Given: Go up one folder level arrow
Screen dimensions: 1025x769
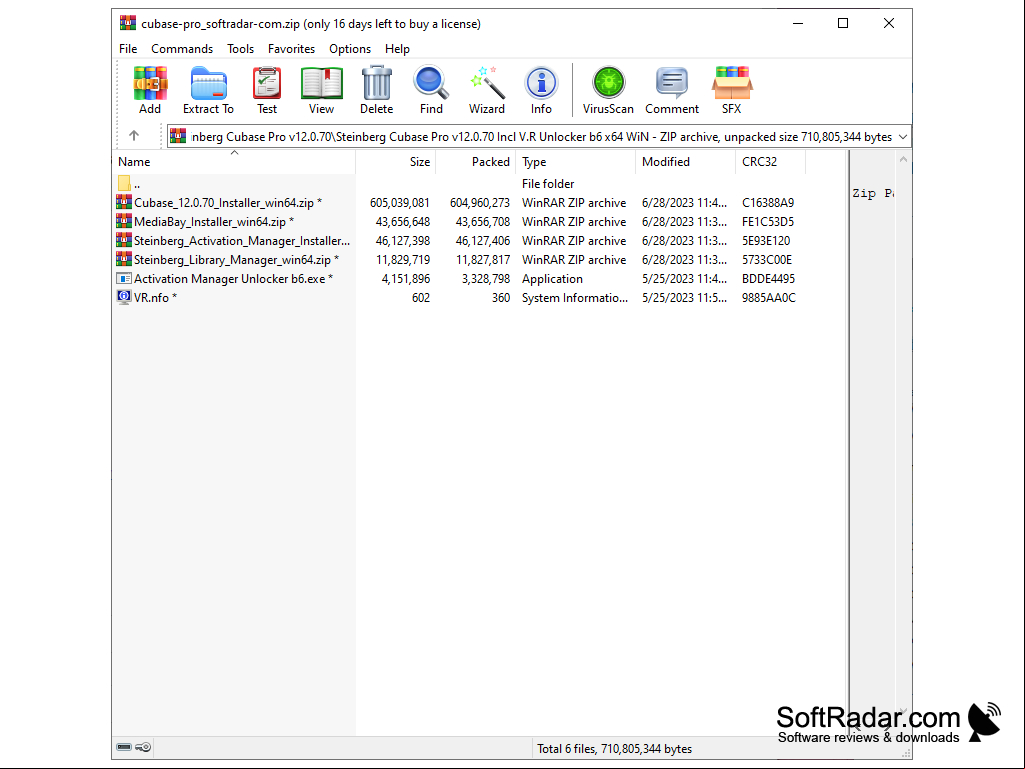Looking at the screenshot, I should click(x=134, y=136).
